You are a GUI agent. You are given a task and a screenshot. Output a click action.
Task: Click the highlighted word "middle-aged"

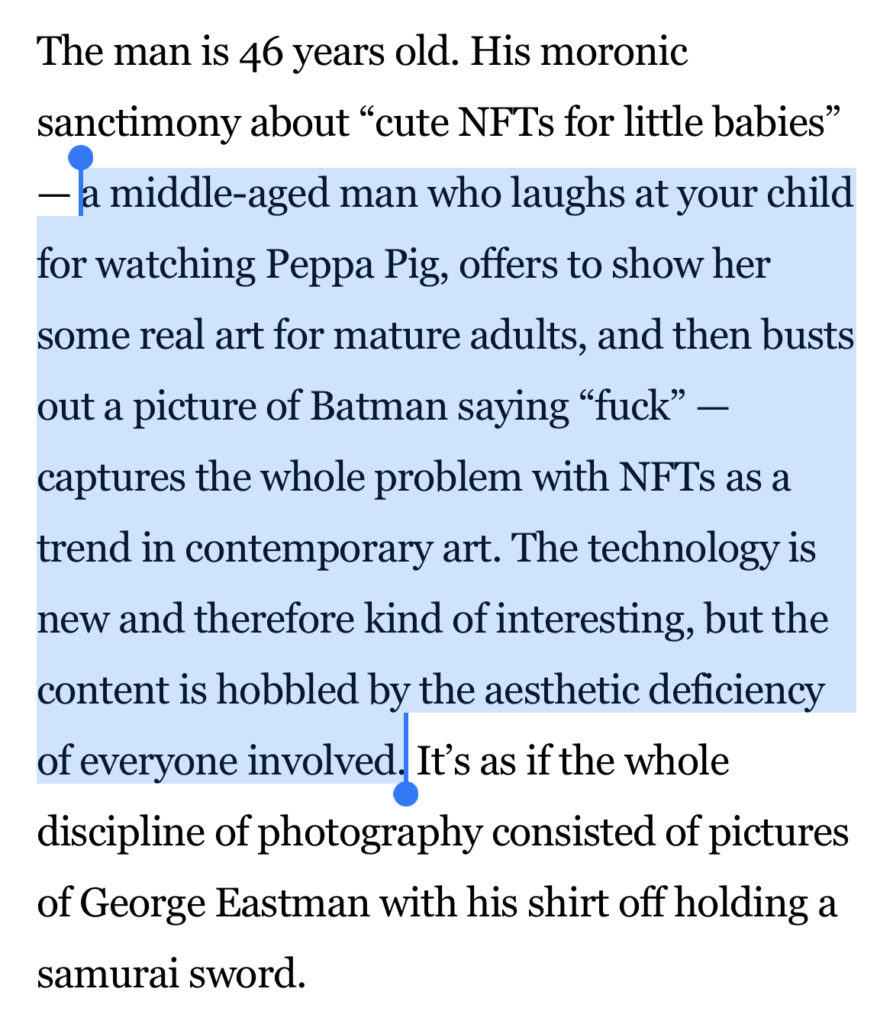pyautogui.click(x=219, y=195)
